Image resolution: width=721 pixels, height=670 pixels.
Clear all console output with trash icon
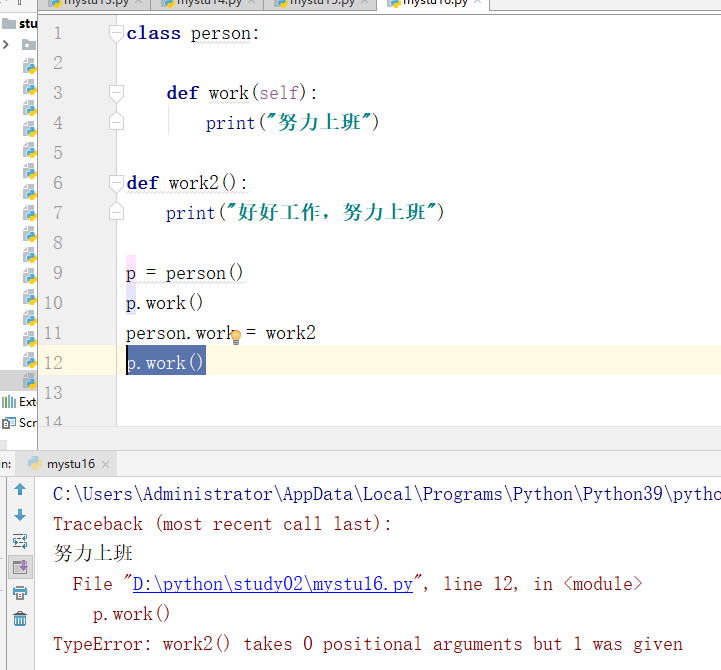[20, 619]
